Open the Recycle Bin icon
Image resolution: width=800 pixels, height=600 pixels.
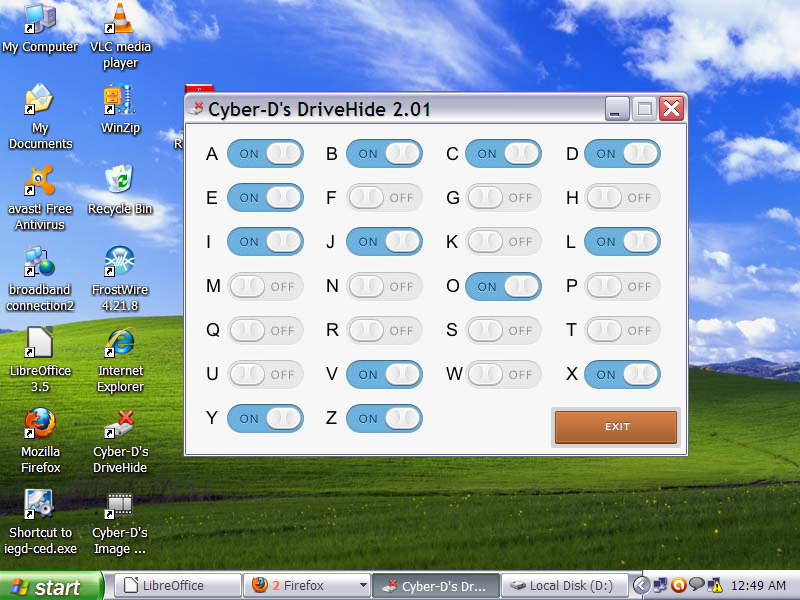(120, 184)
